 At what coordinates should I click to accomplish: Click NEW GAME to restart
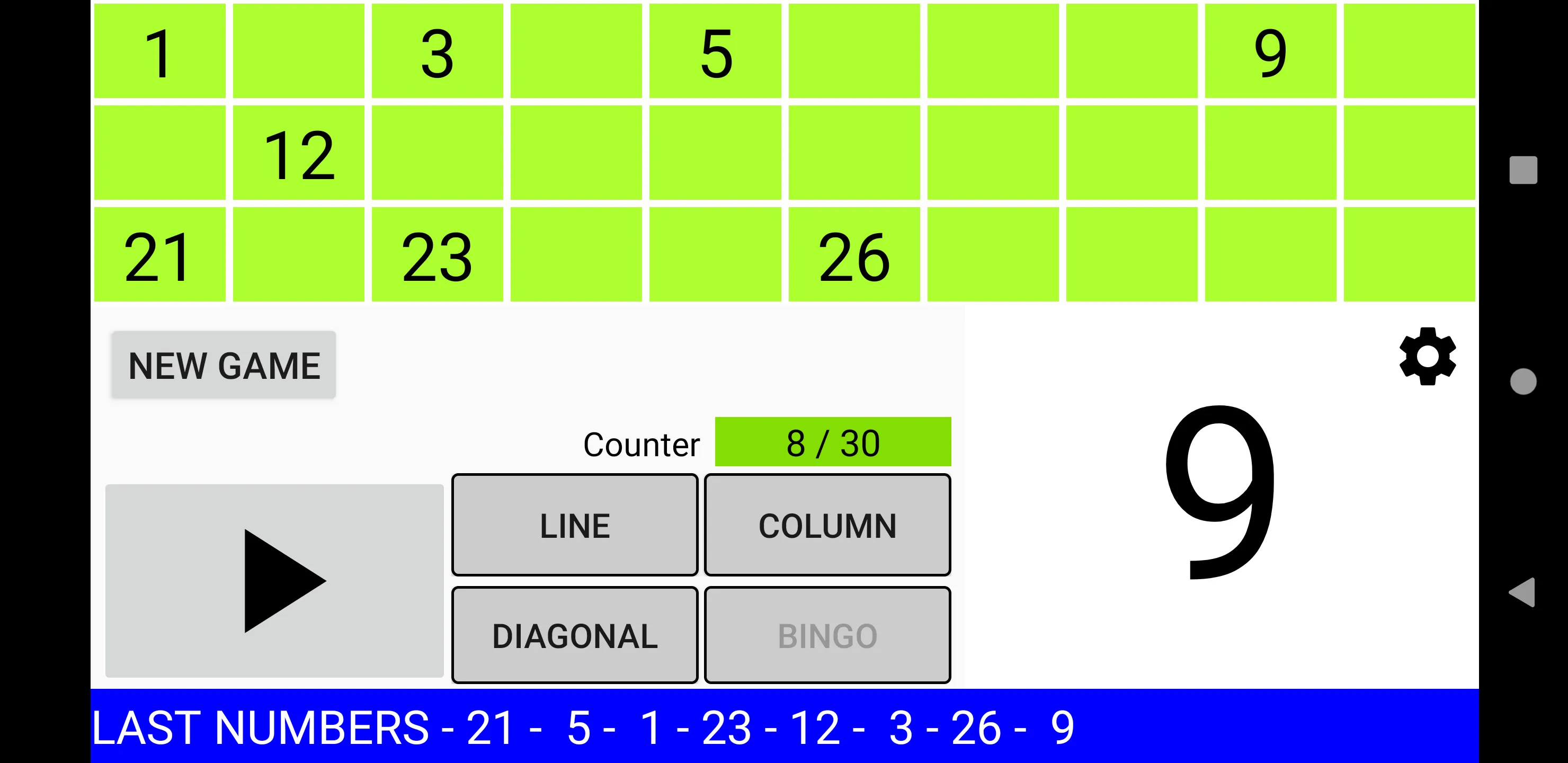point(223,366)
